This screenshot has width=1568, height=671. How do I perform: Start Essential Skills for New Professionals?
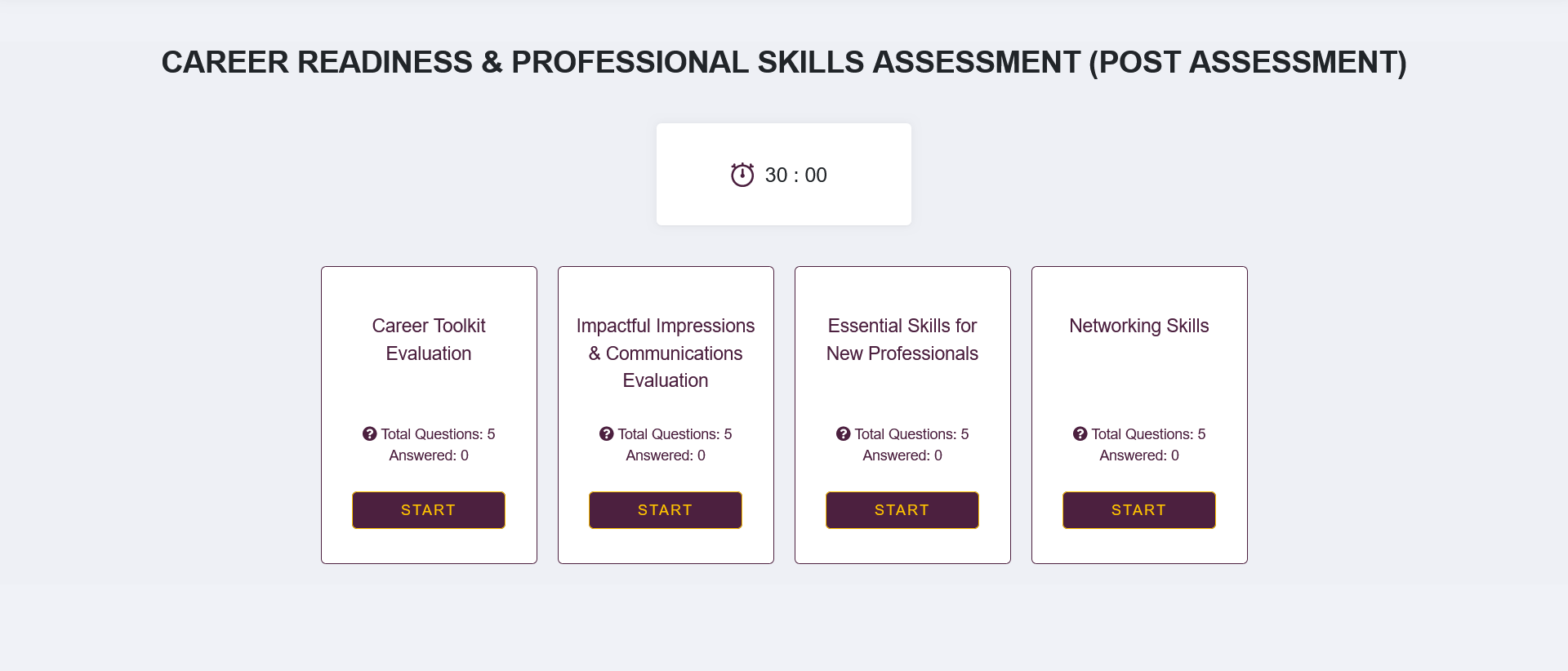902,510
